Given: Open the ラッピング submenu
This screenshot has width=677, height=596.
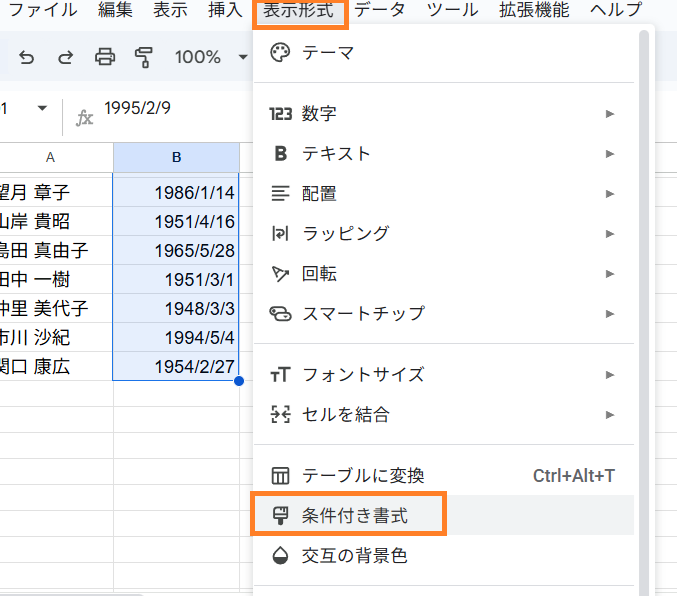Looking at the screenshot, I should coord(345,234).
